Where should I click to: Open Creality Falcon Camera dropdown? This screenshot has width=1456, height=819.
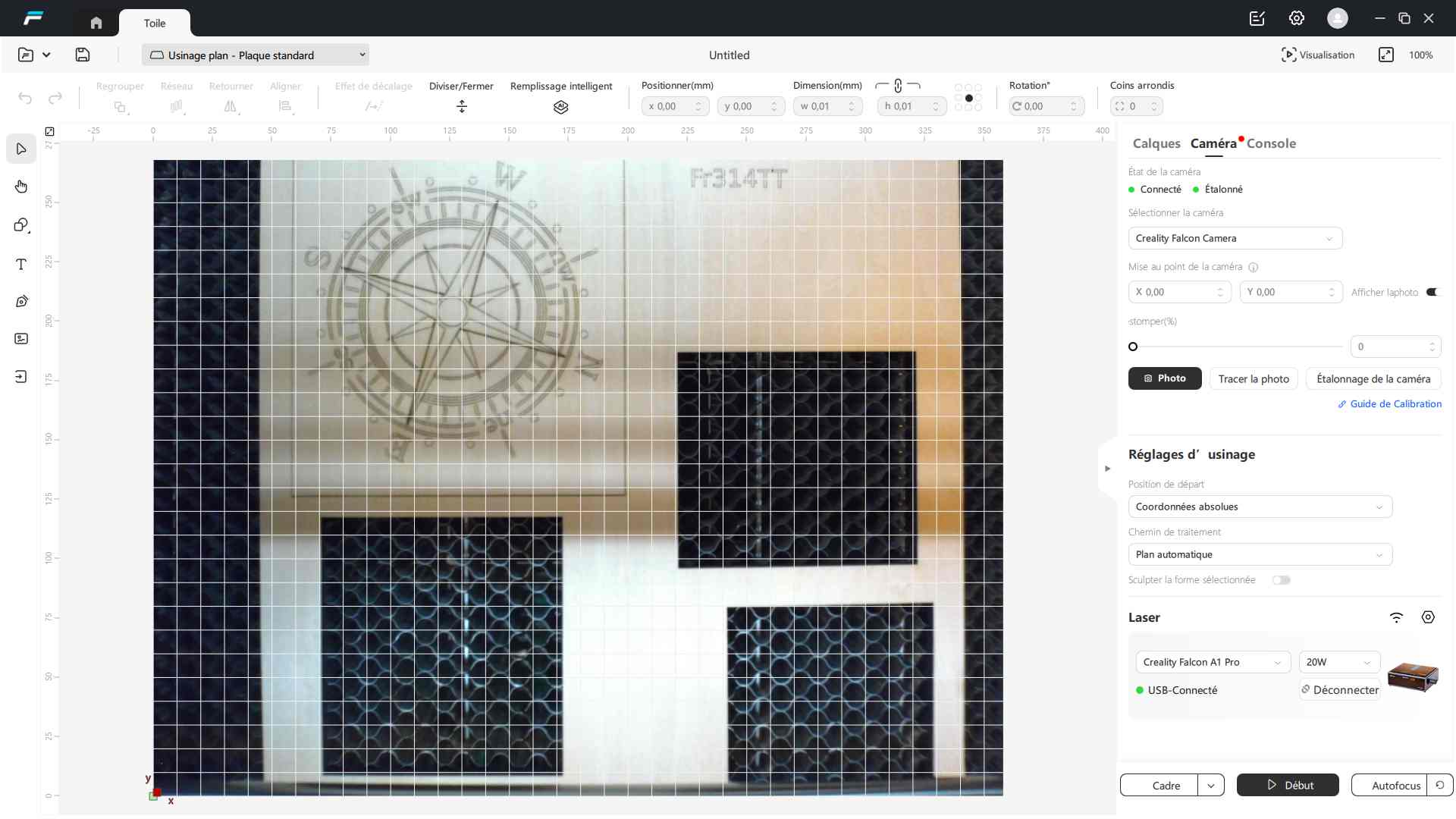[1235, 238]
